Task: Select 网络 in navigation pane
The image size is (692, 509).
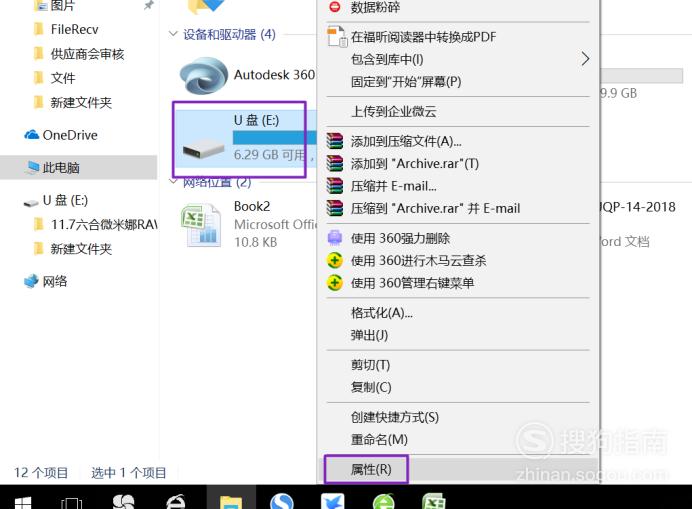Action: coord(55,281)
